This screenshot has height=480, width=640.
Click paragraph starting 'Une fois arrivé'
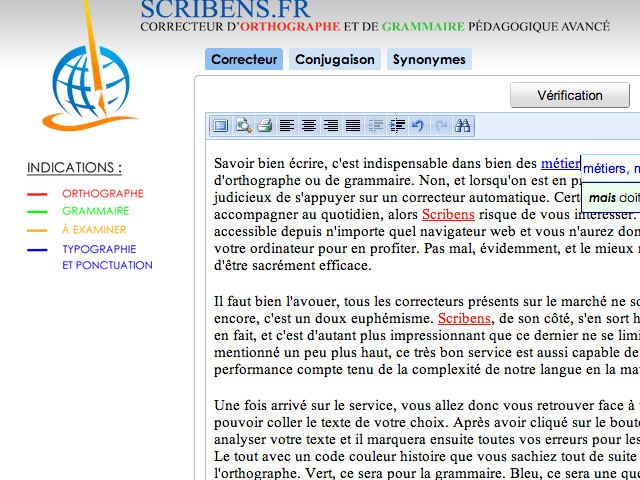(427, 439)
